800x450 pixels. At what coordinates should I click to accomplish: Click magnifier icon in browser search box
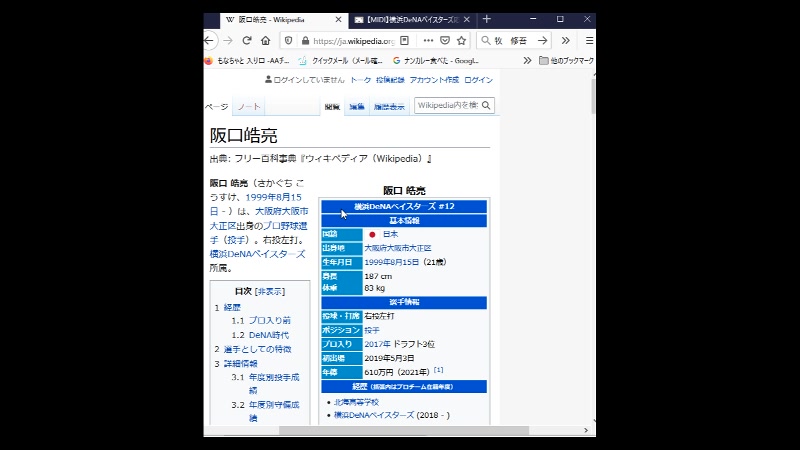486,40
